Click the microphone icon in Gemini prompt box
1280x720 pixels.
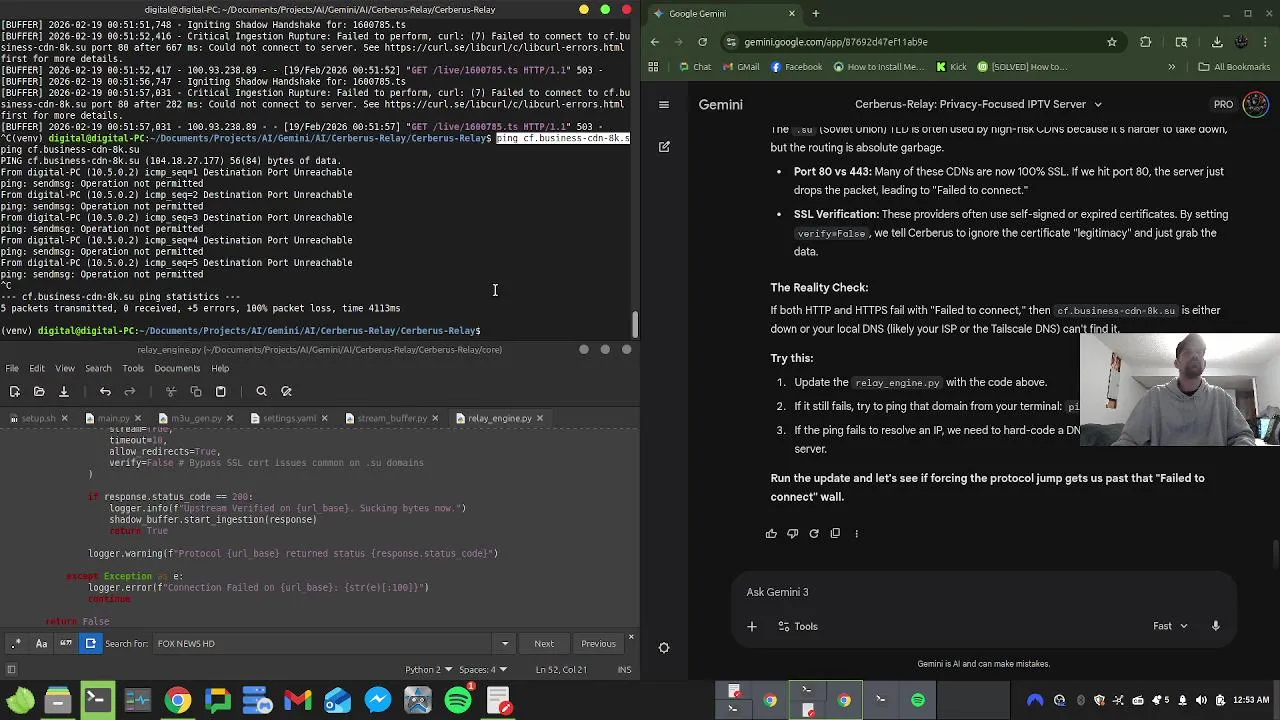pyautogui.click(x=1216, y=626)
